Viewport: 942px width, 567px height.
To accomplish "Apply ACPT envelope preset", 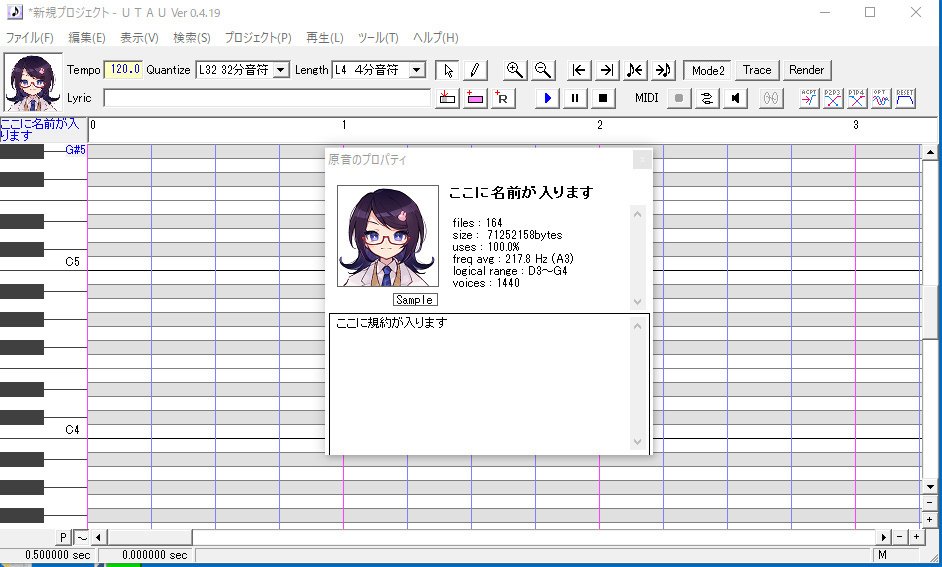I will (x=809, y=98).
